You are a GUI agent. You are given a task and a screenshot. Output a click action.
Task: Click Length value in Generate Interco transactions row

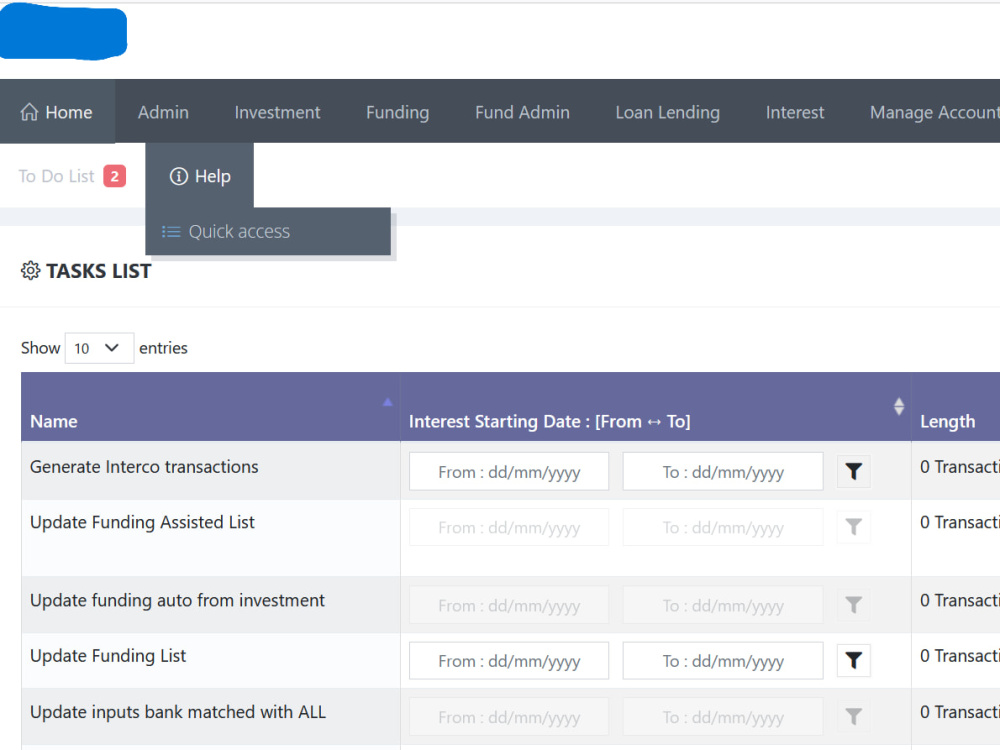(959, 467)
